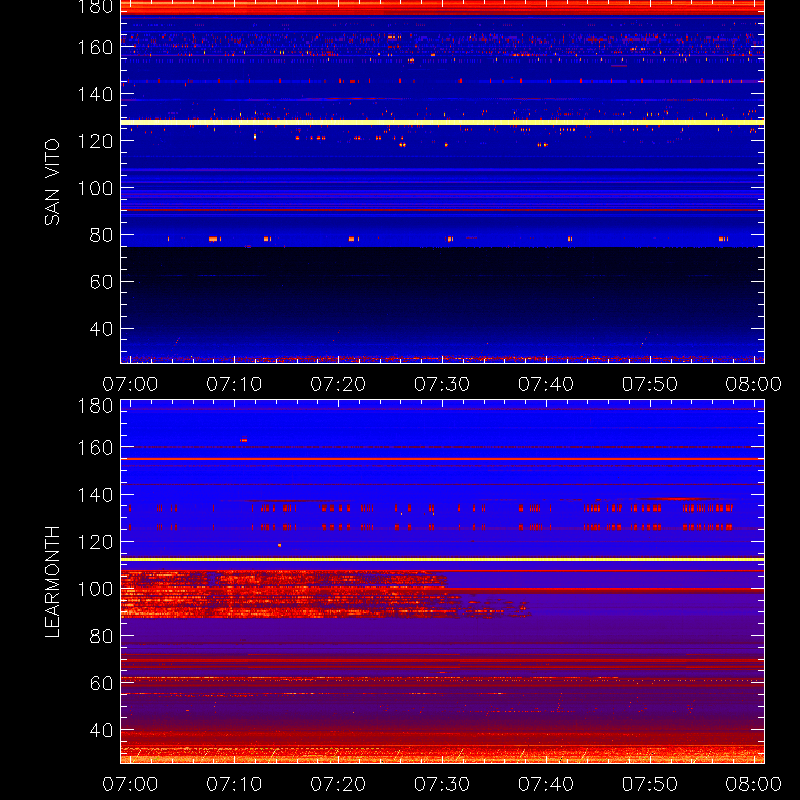Click 07:20 time label under LEARMONTH plot
Viewport: 800px width, 800px height.
338,784
